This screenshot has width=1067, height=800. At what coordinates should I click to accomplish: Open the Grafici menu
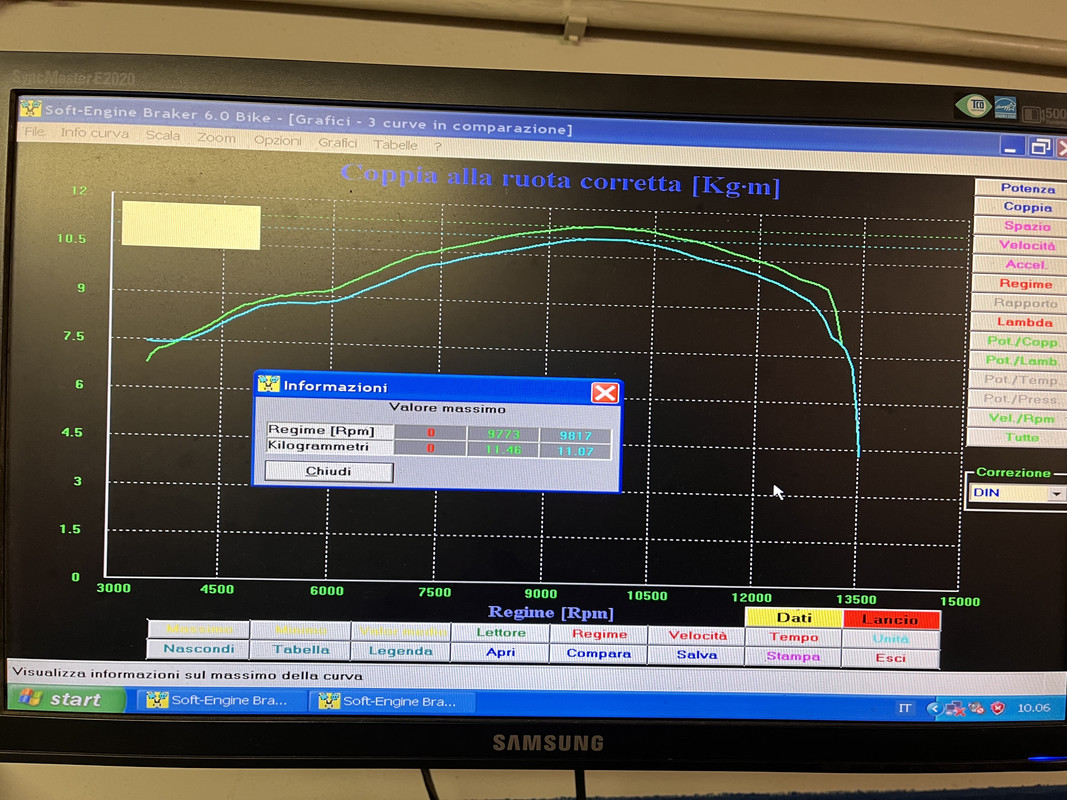pos(338,142)
